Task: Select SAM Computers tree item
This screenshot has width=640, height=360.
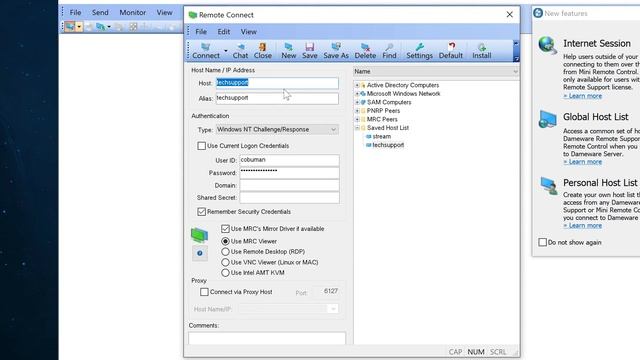Action: [x=389, y=102]
